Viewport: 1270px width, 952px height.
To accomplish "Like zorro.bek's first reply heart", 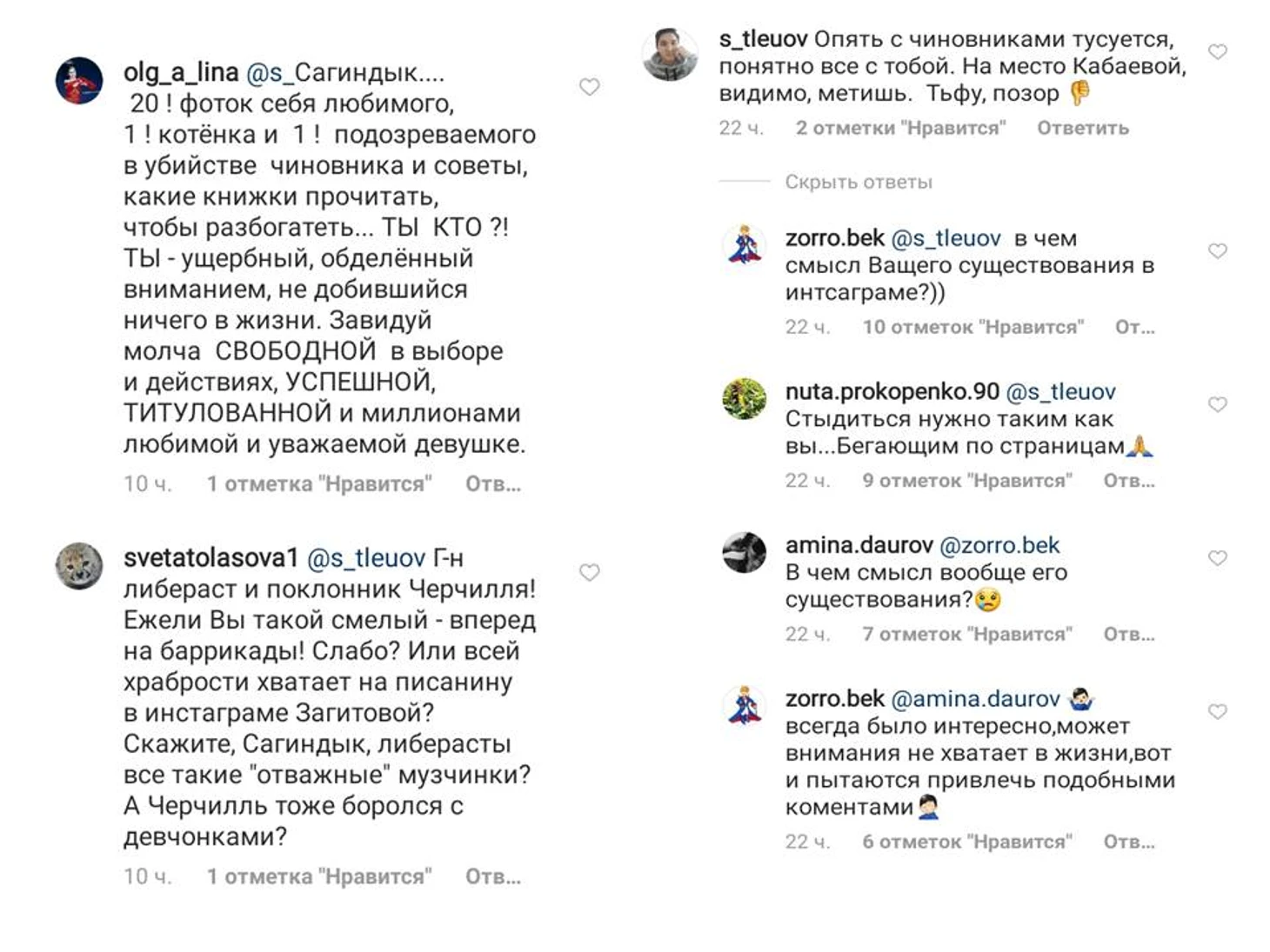I will click(x=1218, y=251).
